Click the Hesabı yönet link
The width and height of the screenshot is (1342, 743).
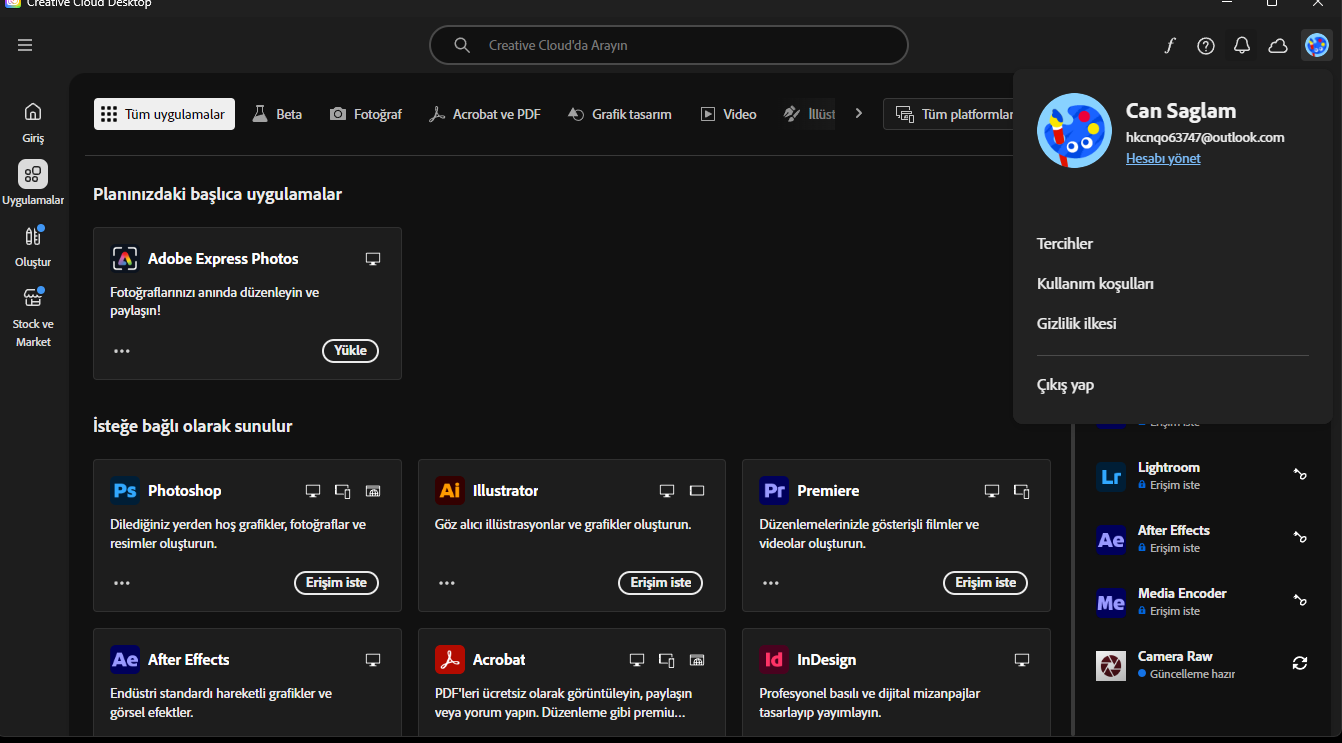point(1163,158)
